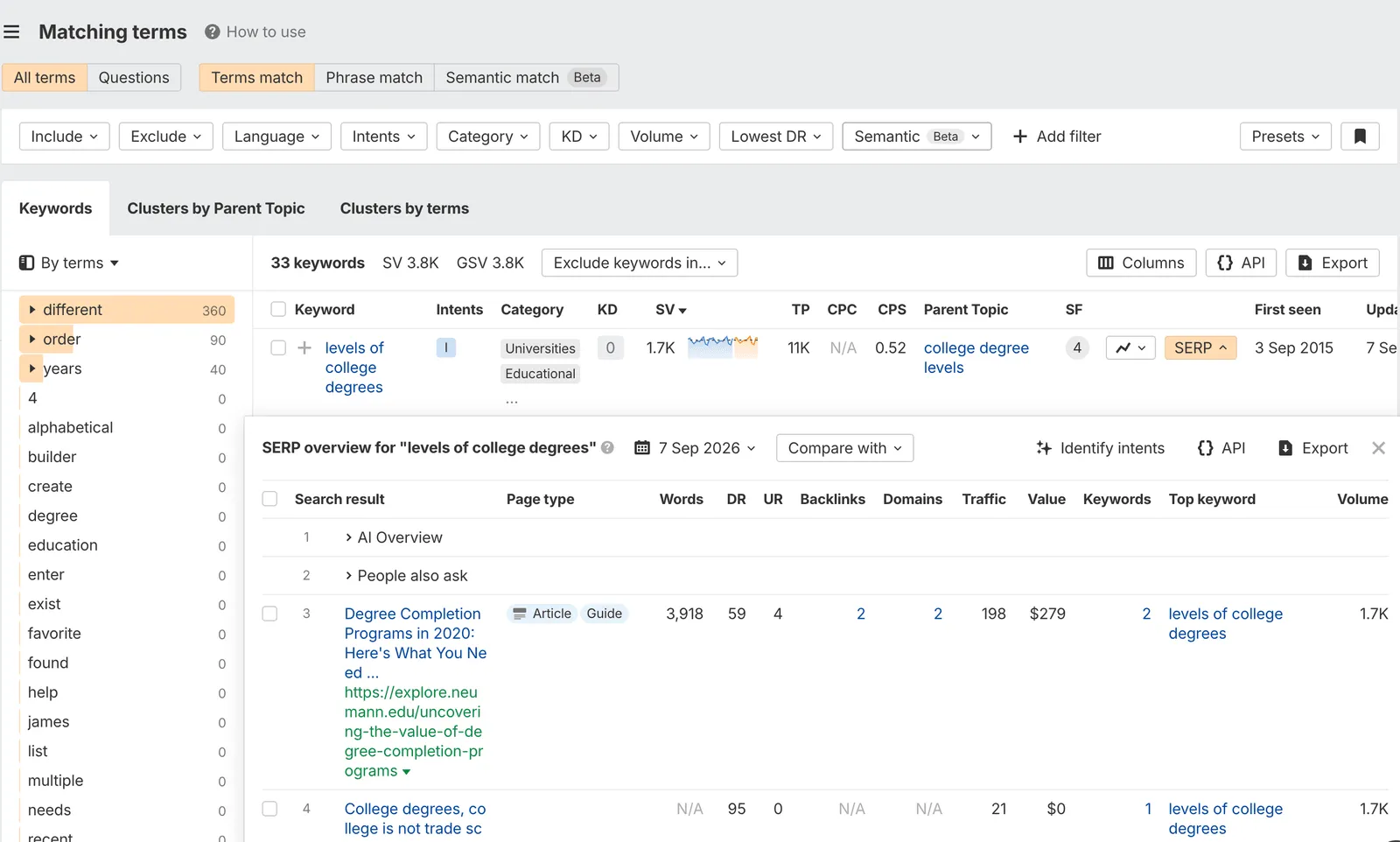Sort by the SV column header

671,310
